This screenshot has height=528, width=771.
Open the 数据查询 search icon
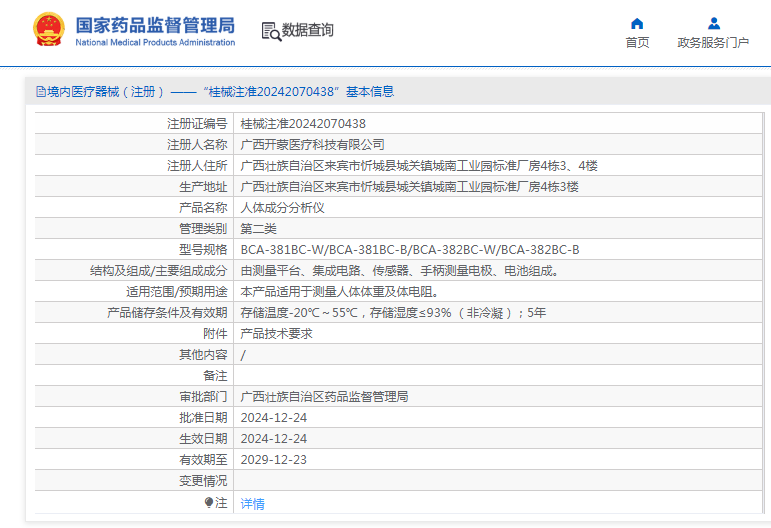[271, 31]
